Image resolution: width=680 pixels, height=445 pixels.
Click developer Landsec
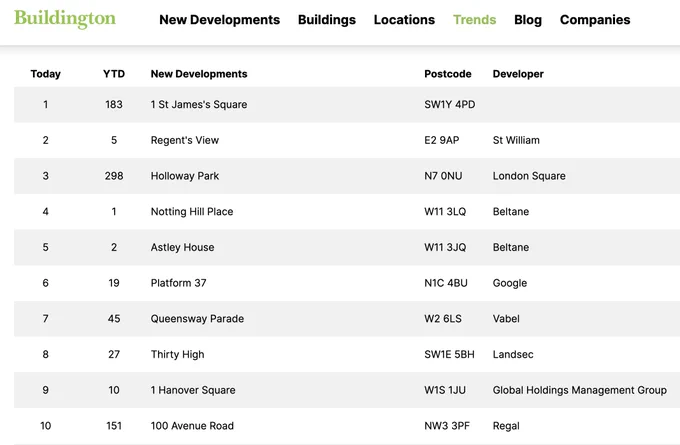(513, 354)
